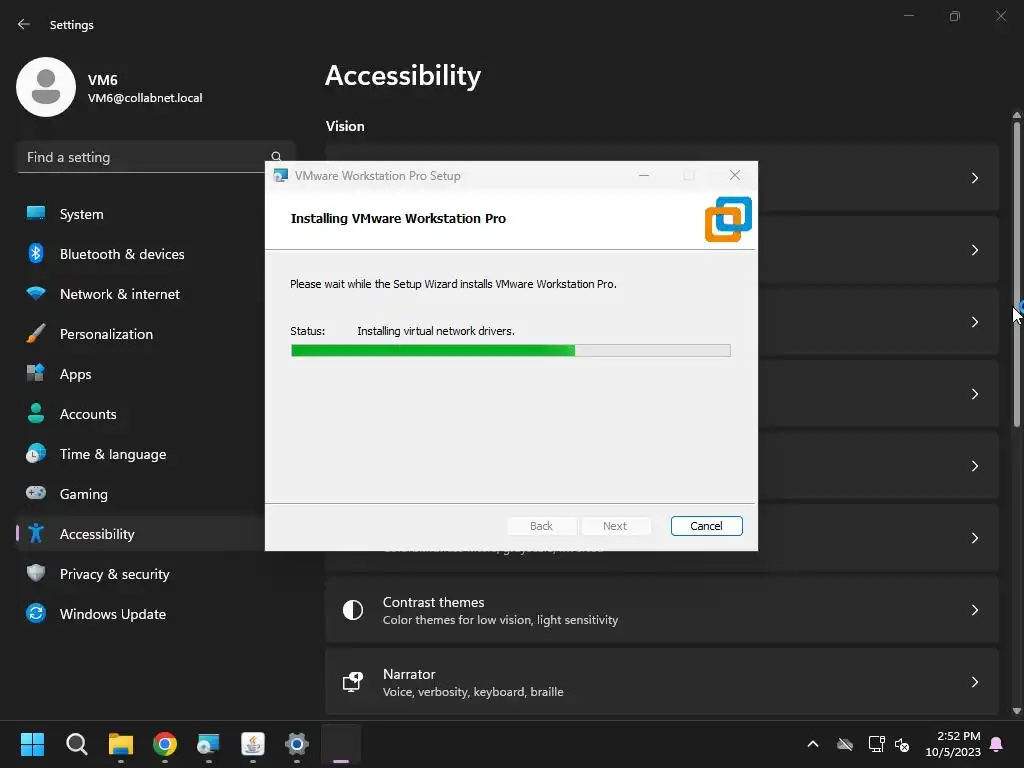Click the installation progress bar
1024x768 pixels.
pos(511,351)
